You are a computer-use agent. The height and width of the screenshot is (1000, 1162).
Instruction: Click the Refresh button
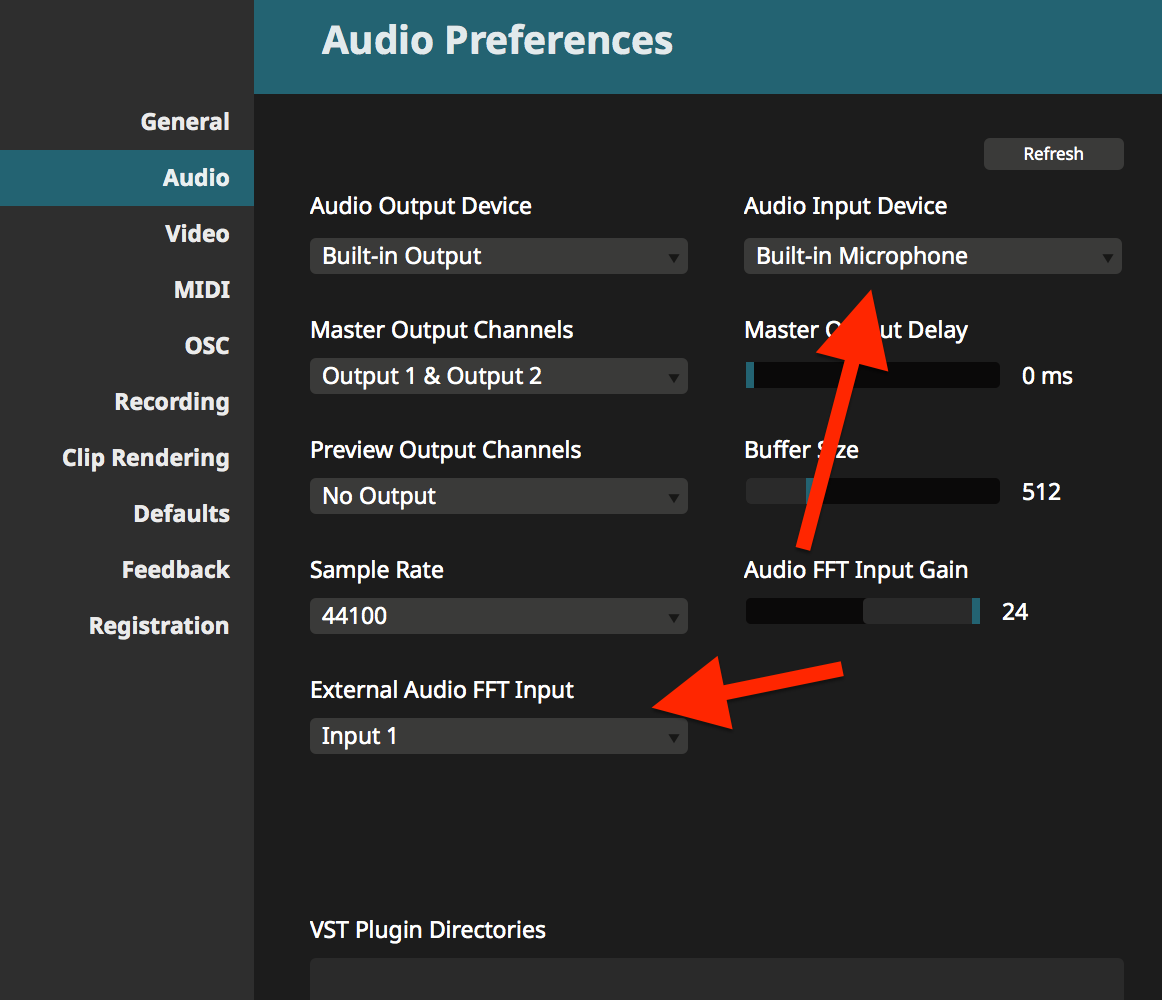[1053, 154]
